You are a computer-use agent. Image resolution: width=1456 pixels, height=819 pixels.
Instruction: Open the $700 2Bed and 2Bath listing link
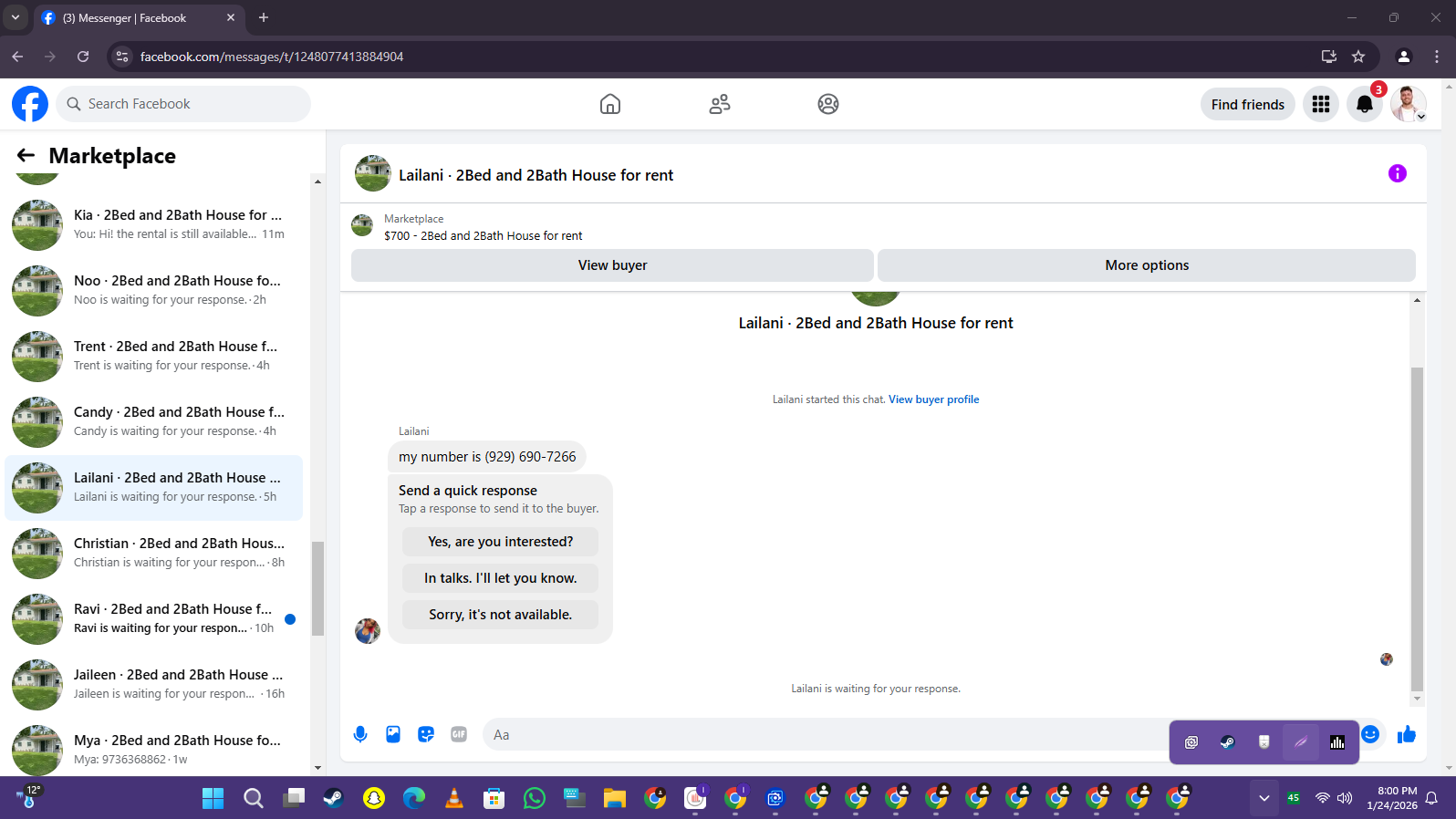click(483, 235)
